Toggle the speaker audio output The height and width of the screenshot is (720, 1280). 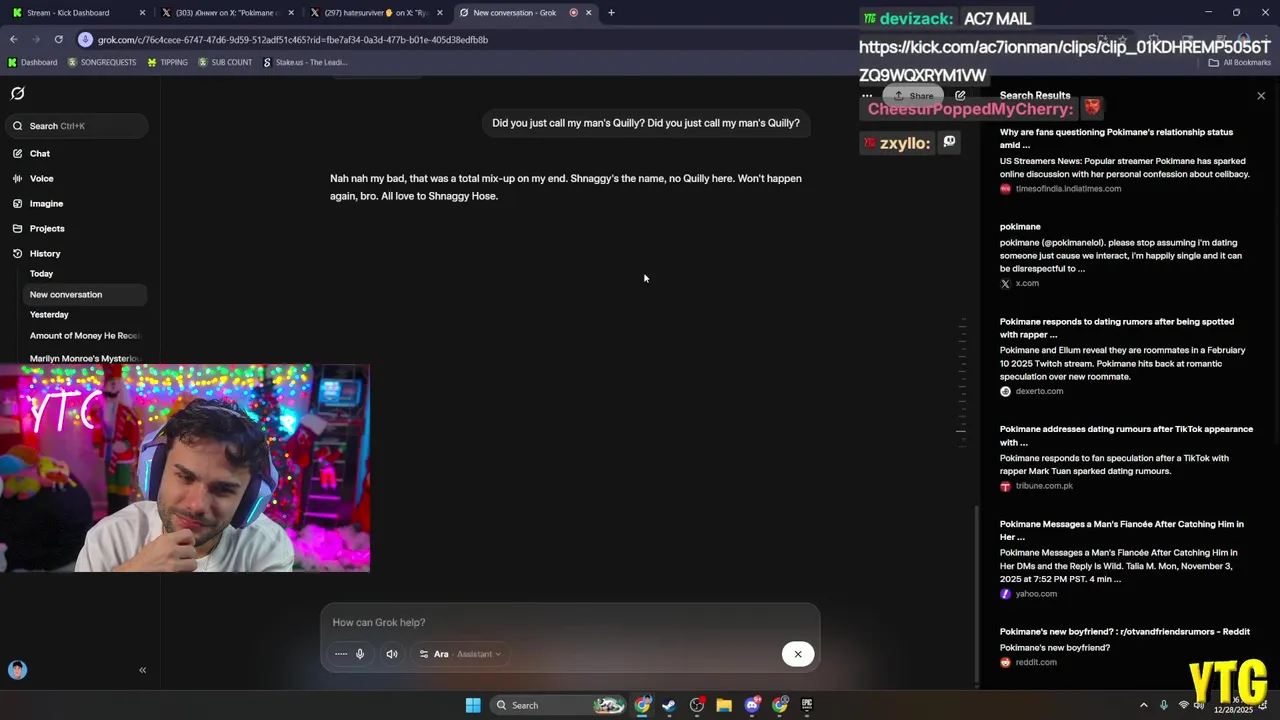(x=392, y=654)
